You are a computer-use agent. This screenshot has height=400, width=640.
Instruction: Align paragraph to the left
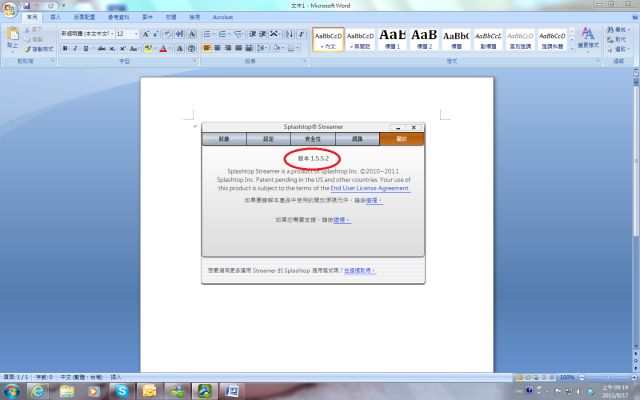(x=207, y=48)
